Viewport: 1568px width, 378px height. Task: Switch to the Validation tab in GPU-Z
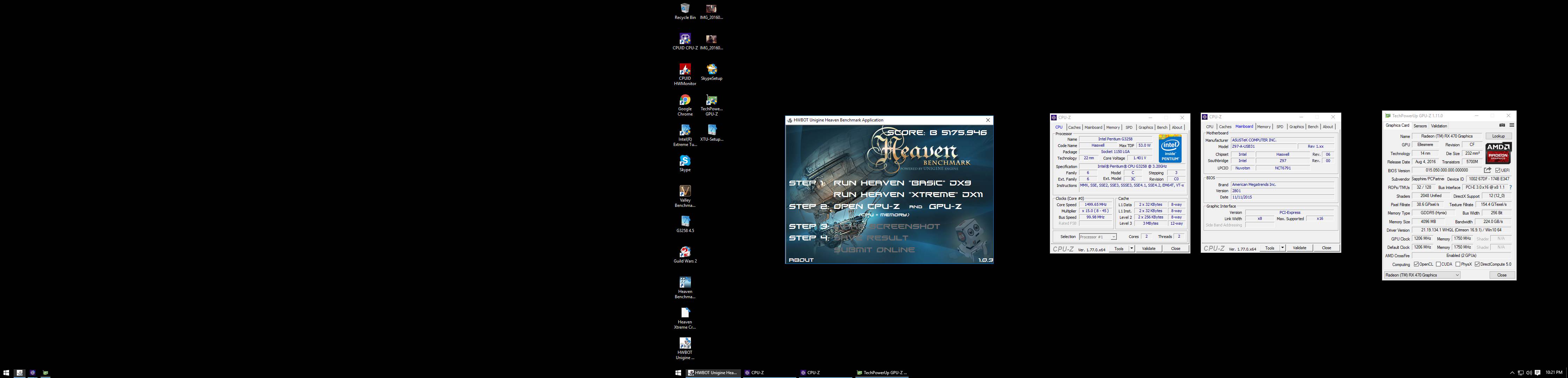click(x=1439, y=126)
